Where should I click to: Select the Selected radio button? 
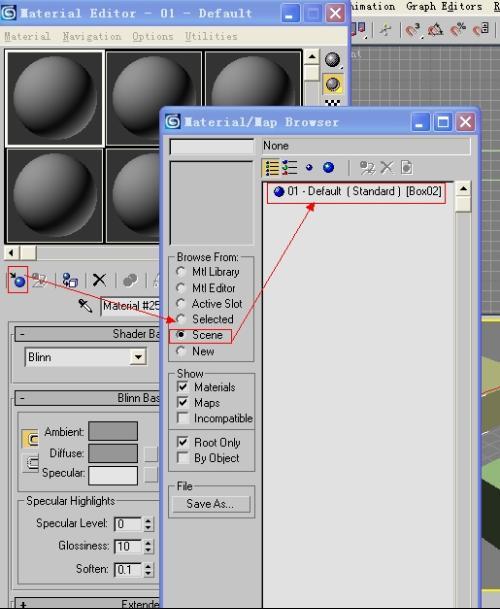180,319
